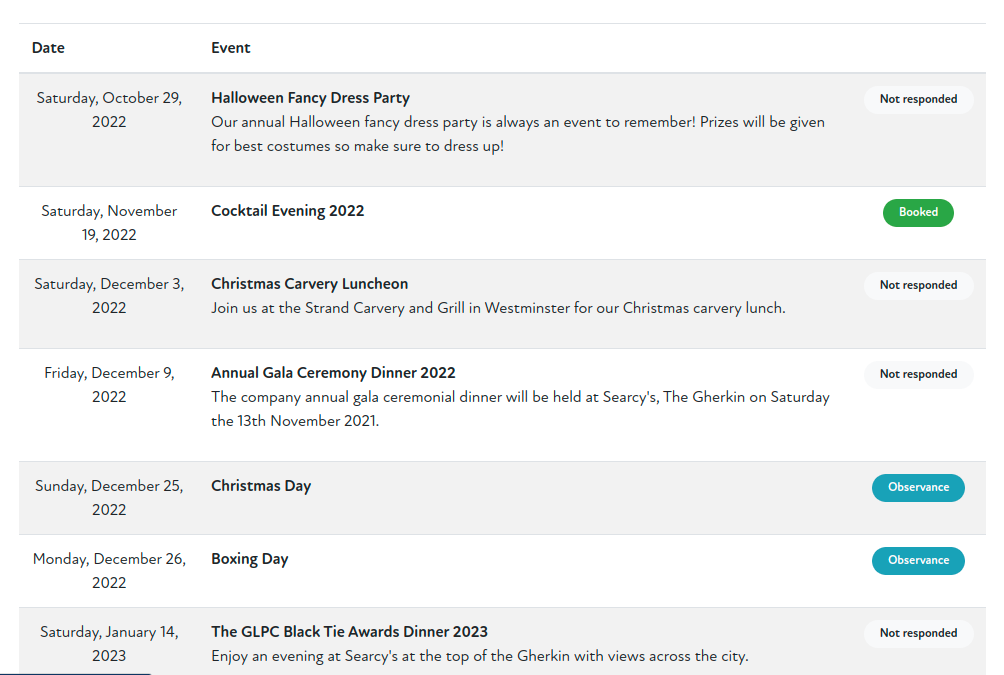Image resolution: width=1004 pixels, height=675 pixels.
Task: Click the Saturday, October 29, 2022 date
Action: point(109,110)
